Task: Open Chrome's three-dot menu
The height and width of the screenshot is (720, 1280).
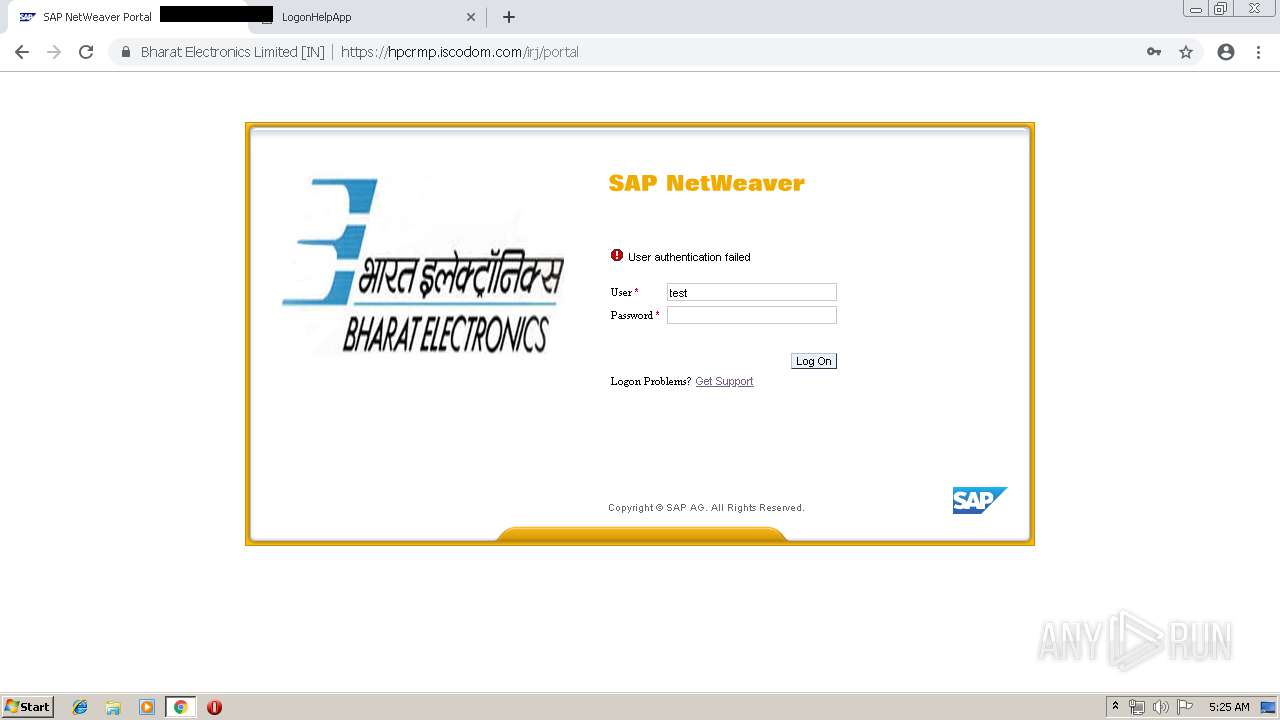Action: pyautogui.click(x=1259, y=52)
